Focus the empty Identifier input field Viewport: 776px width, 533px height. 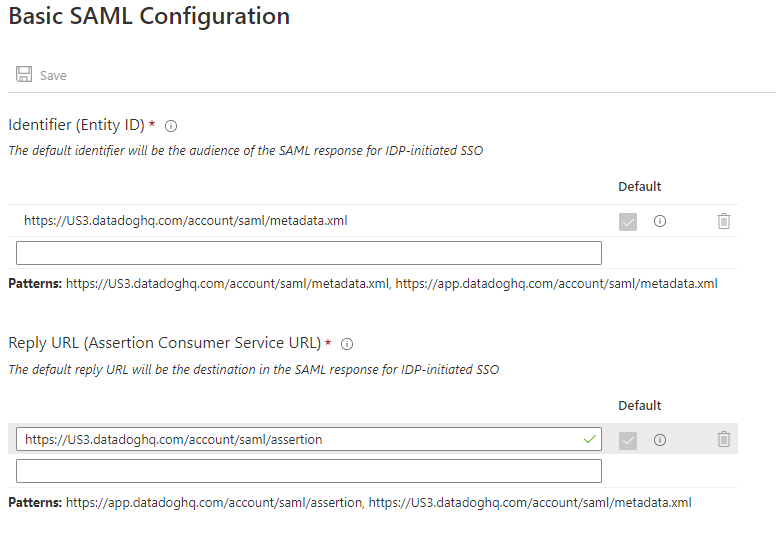309,253
